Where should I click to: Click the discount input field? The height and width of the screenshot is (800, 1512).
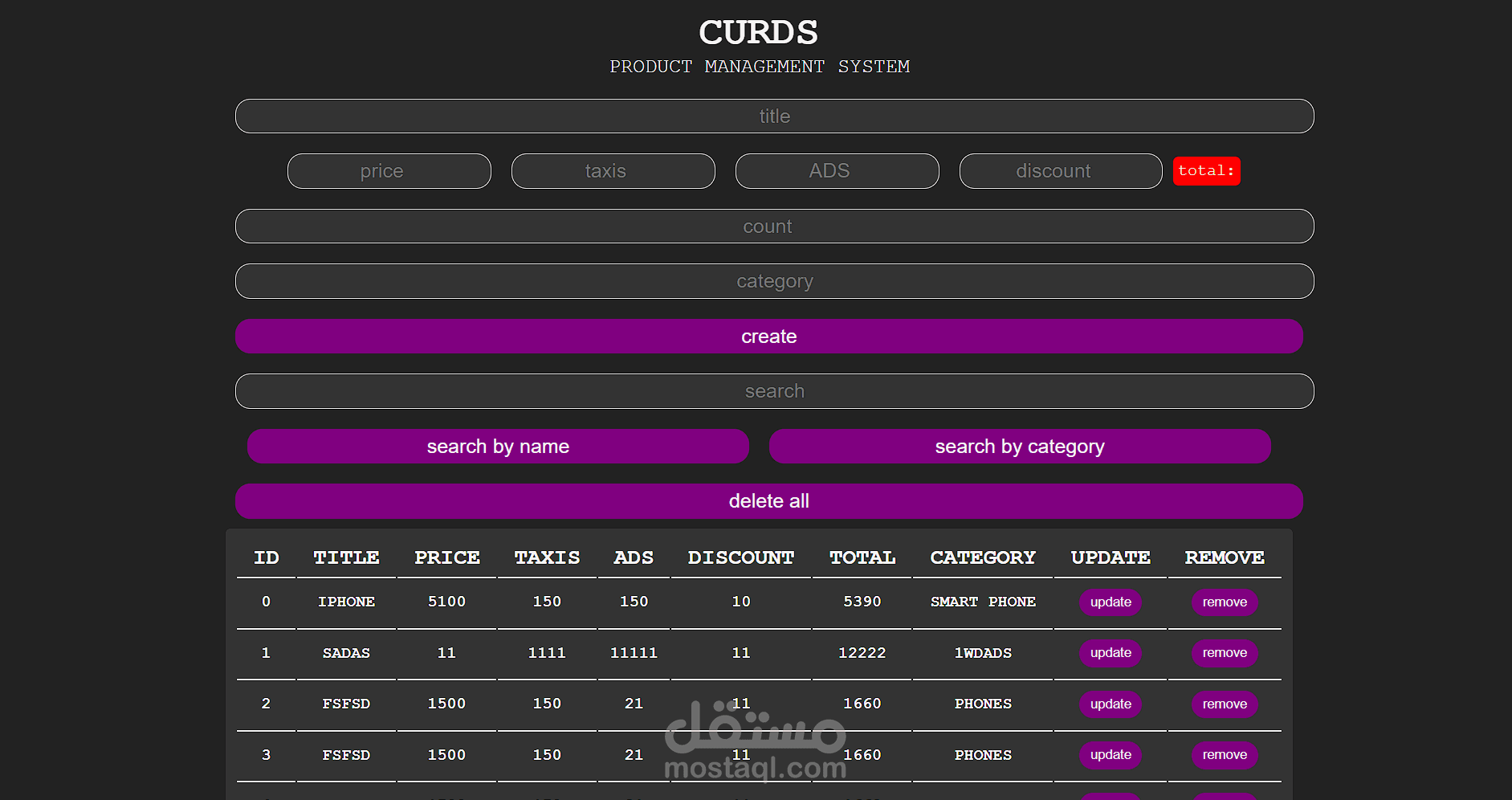point(1059,170)
